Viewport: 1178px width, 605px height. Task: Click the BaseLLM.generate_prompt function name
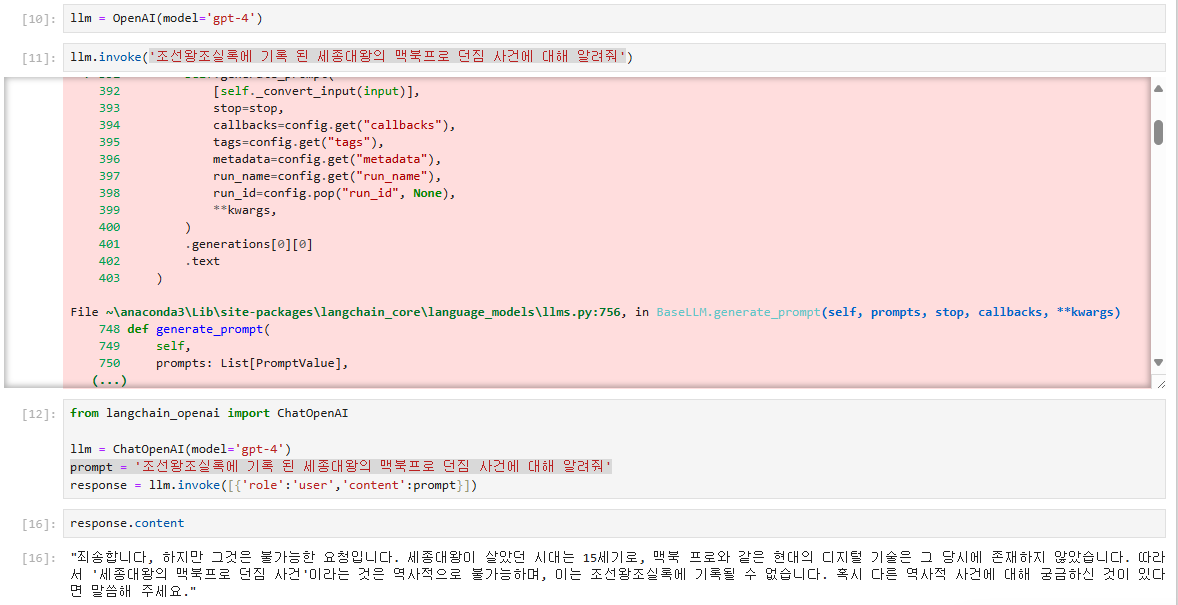click(x=738, y=312)
